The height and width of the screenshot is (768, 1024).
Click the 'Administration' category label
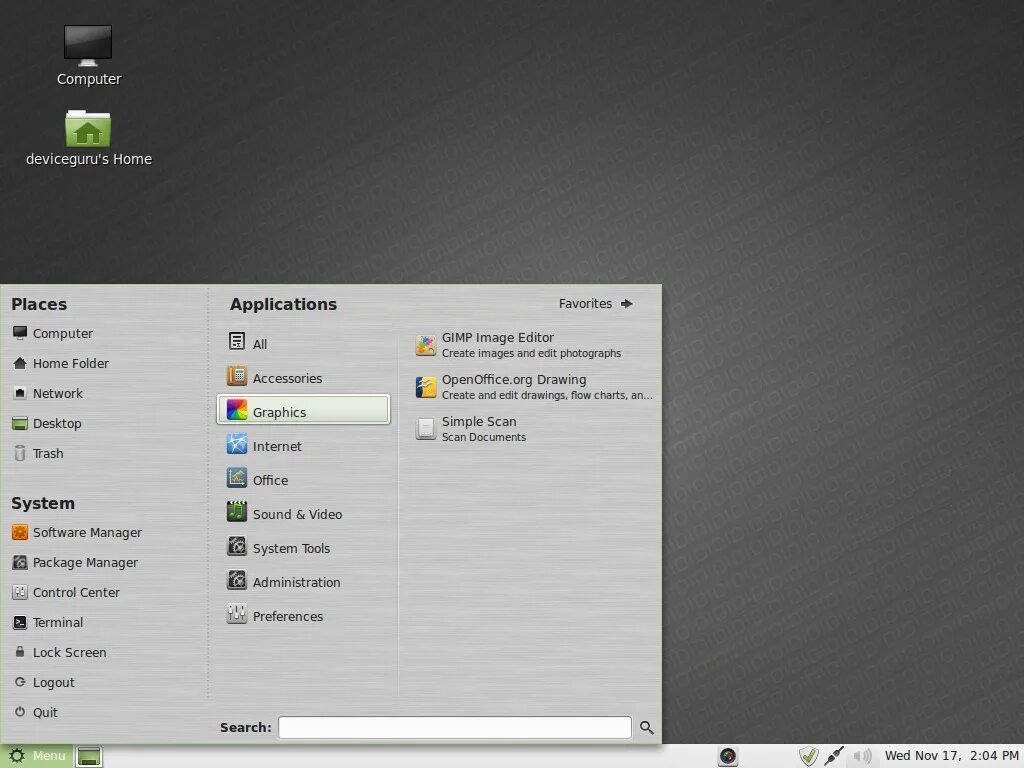(x=296, y=583)
